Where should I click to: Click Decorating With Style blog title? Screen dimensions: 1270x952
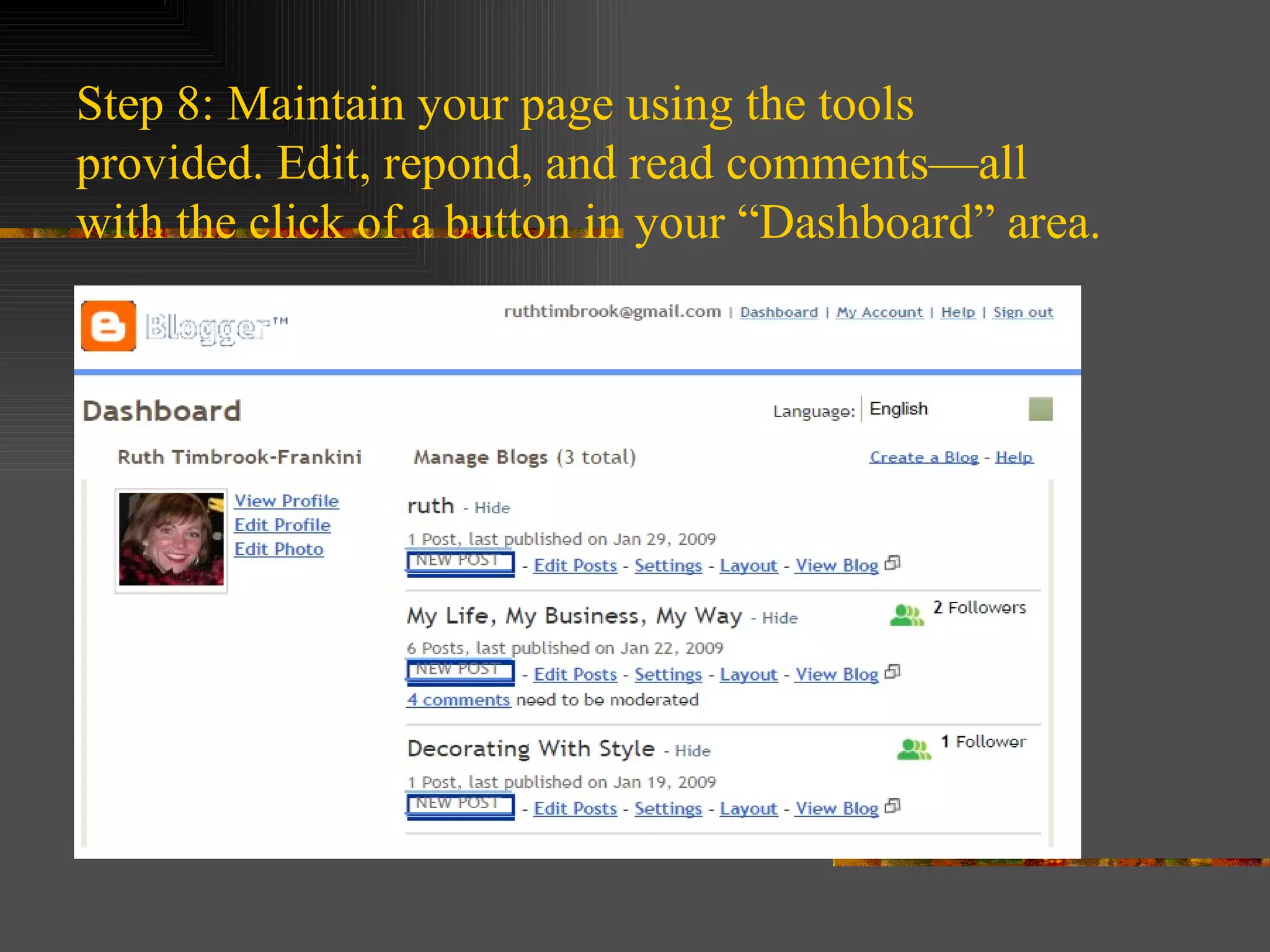click(x=531, y=749)
